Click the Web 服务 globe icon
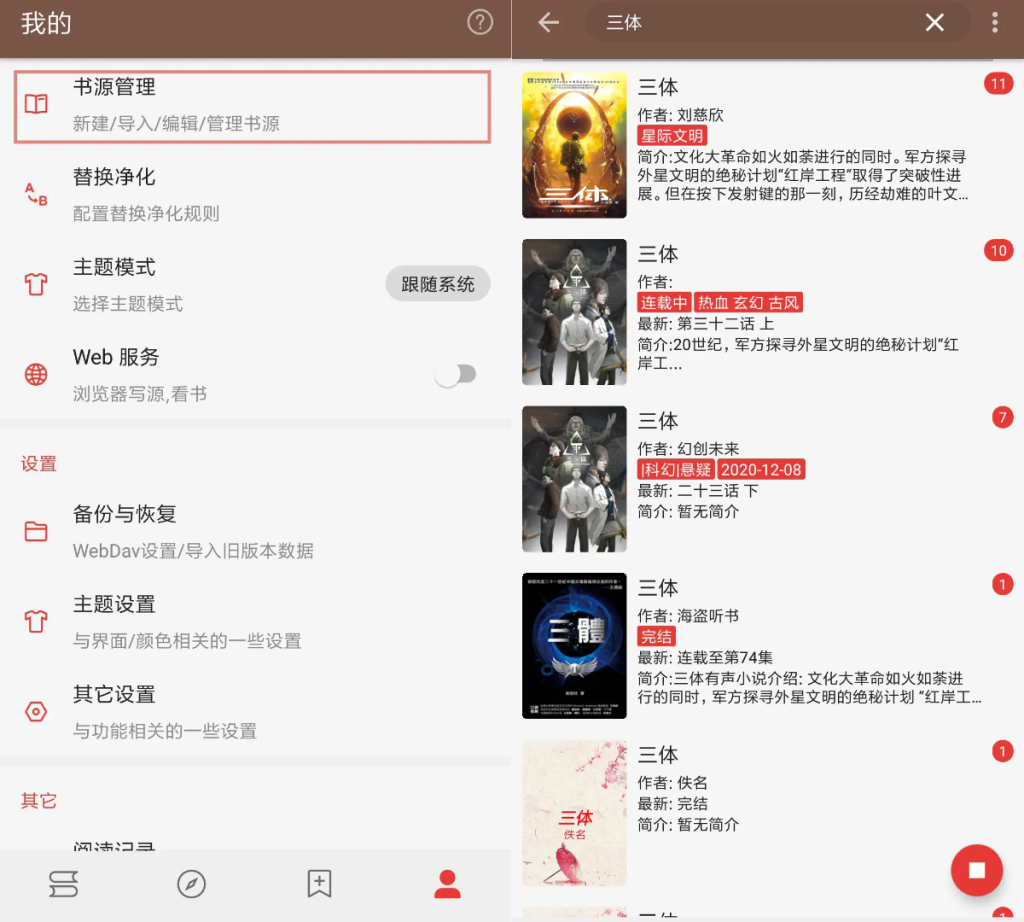Screen dimensions: 1024x922 pos(36,374)
